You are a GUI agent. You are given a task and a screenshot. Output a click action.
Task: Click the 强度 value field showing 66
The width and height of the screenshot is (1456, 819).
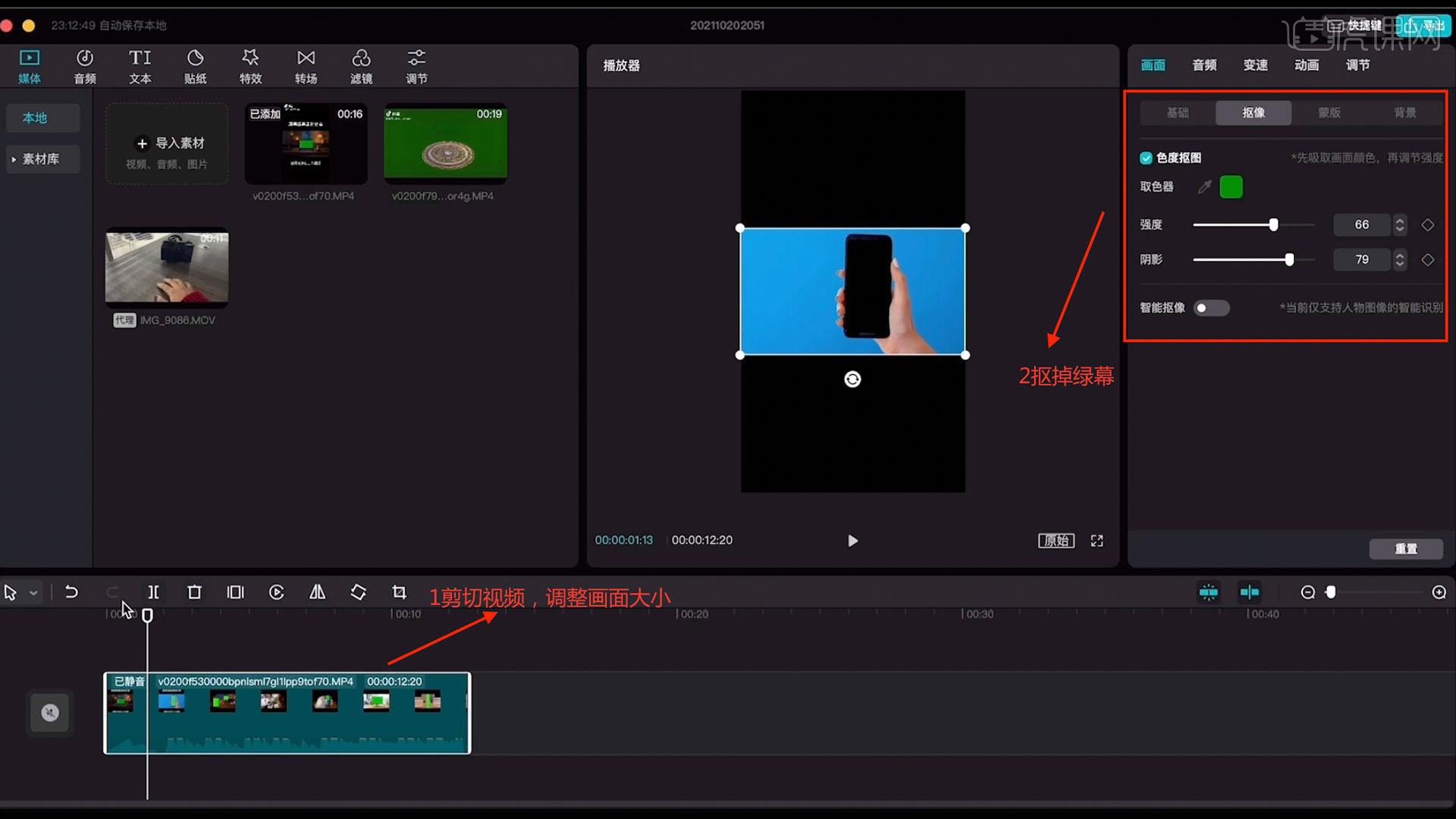[1362, 224]
